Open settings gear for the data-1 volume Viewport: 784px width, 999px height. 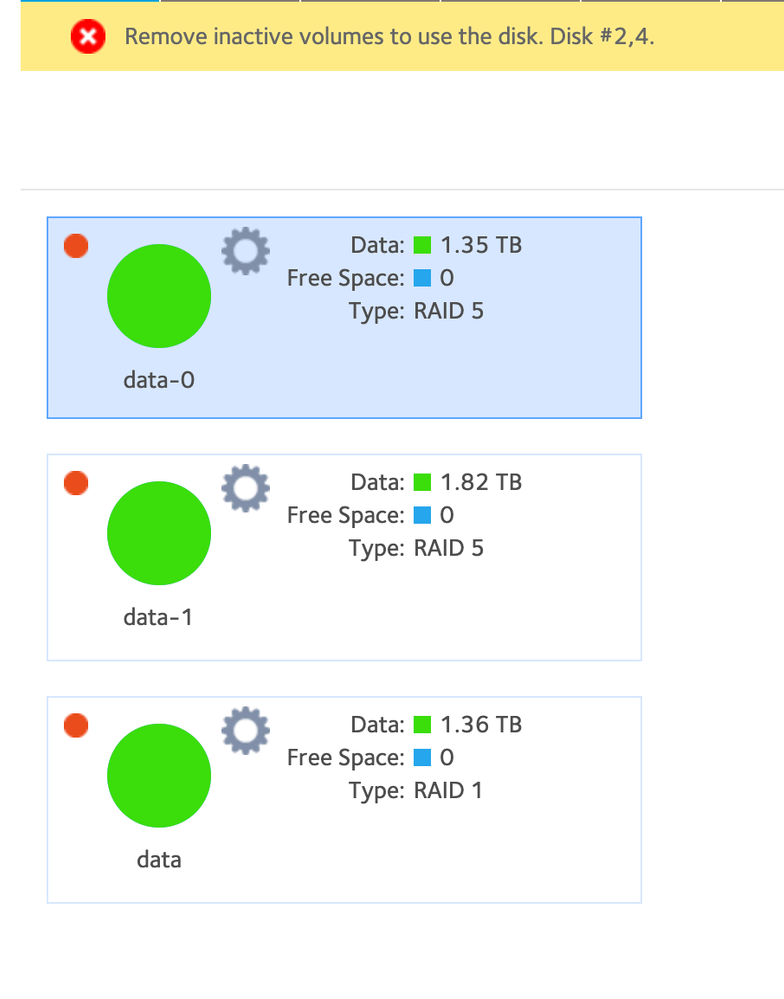pos(244,488)
